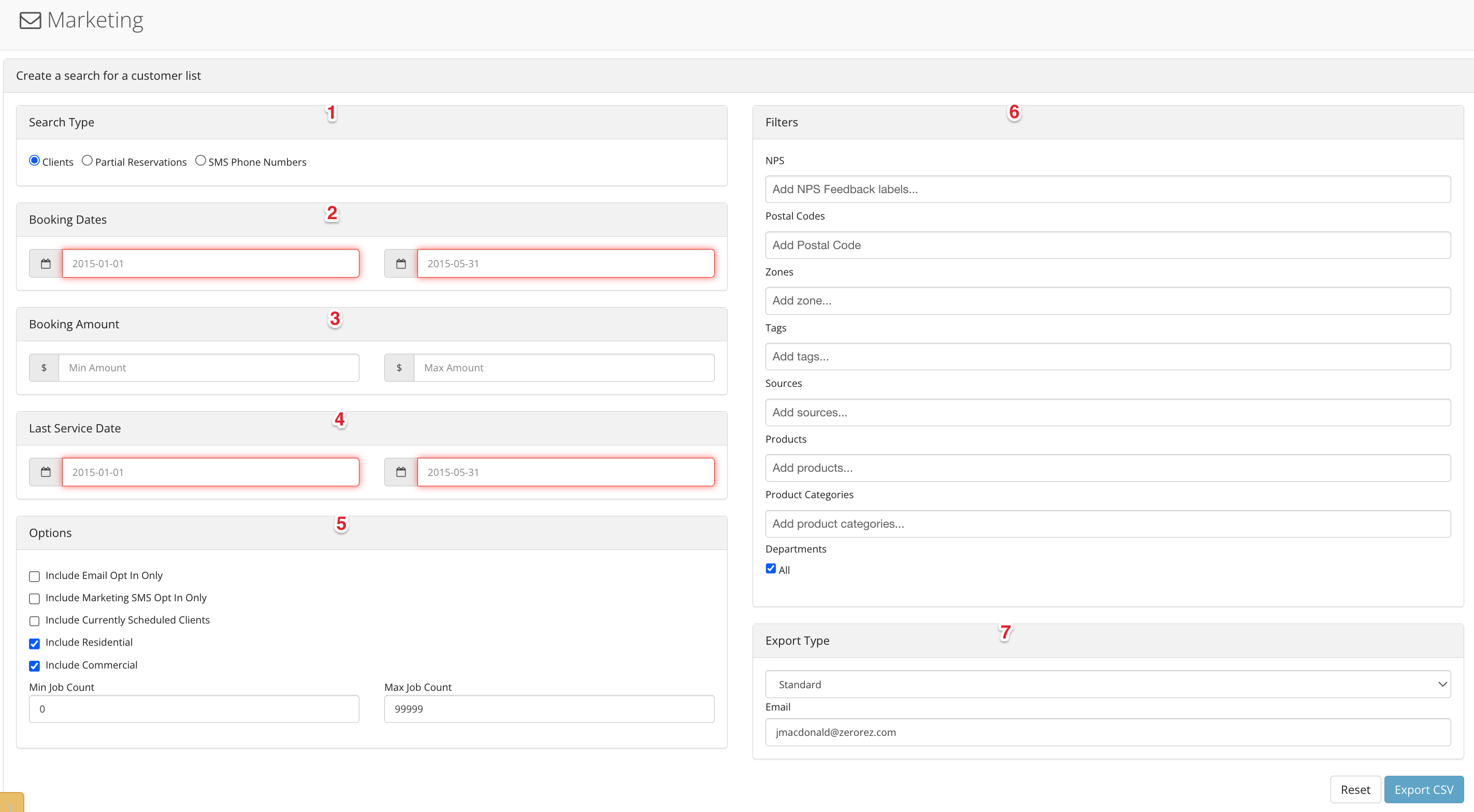This screenshot has height=812, width=1474.
Task: Uncheck the All departments checkbox
Action: (771, 569)
